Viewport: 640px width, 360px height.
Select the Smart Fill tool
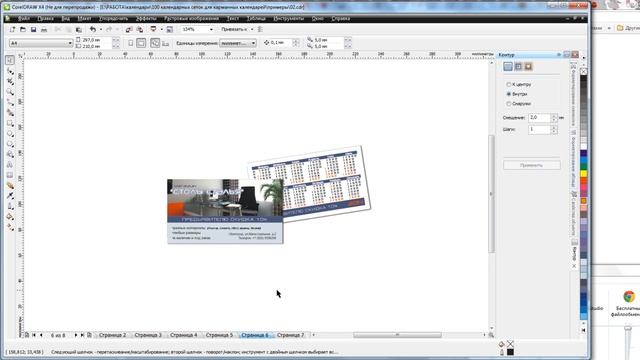10,113
